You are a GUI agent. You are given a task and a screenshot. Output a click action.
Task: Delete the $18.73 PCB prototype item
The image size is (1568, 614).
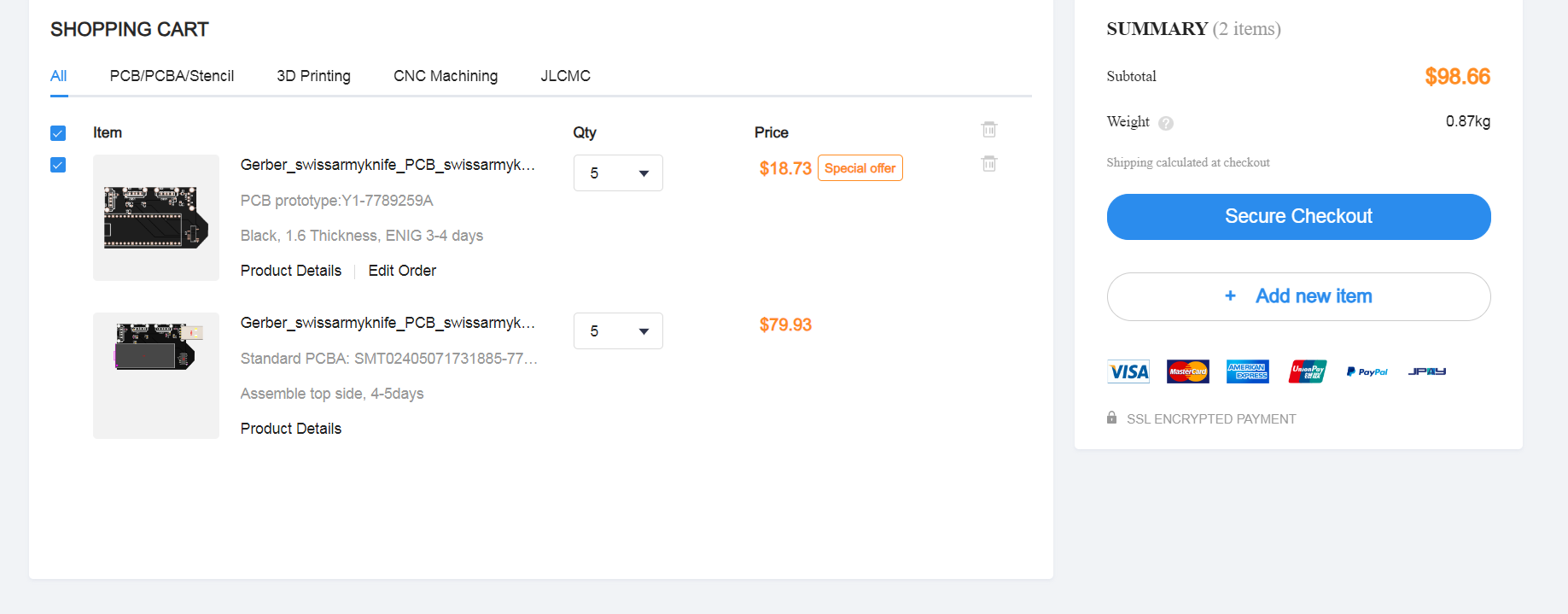989,163
